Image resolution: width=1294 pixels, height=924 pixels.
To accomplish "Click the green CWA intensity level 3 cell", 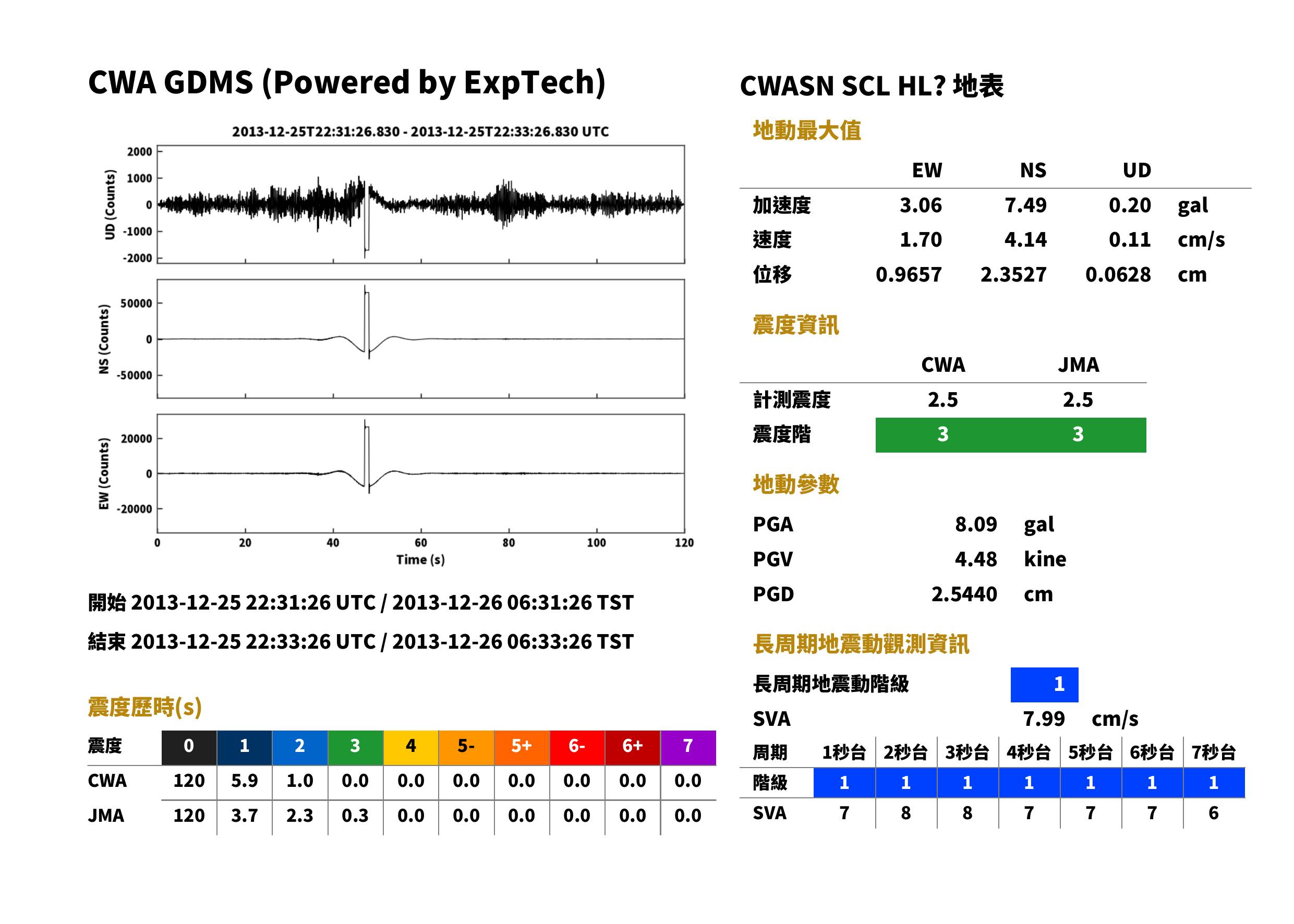I will 943,435.
